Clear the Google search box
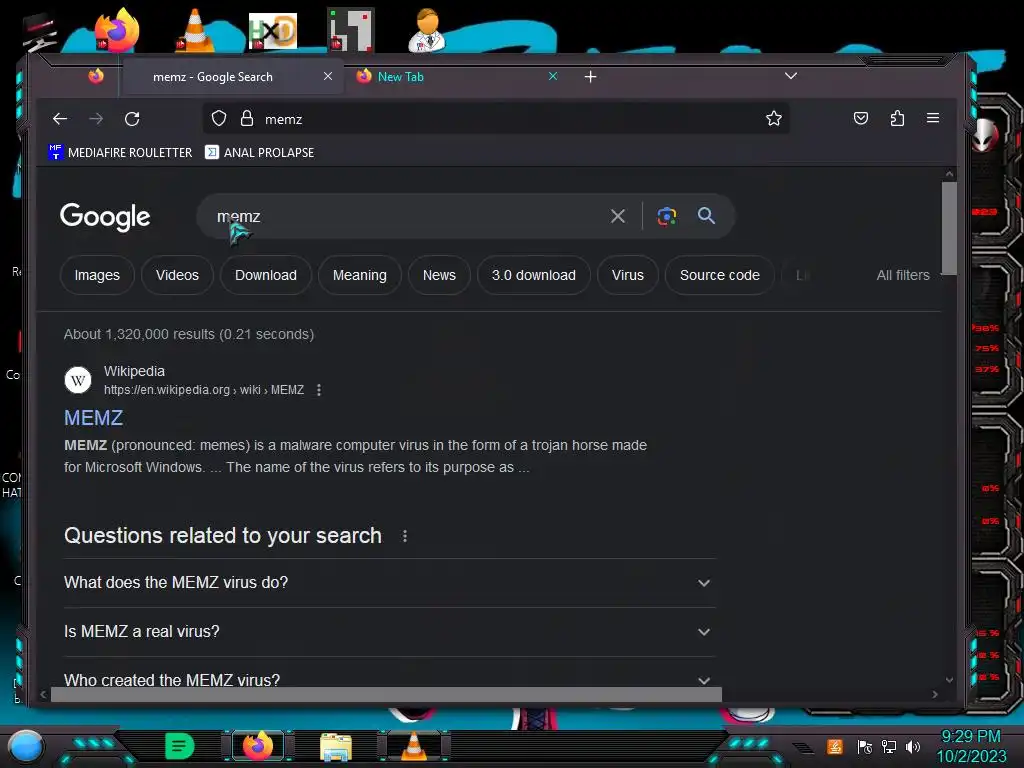1024x768 pixels. (x=617, y=216)
